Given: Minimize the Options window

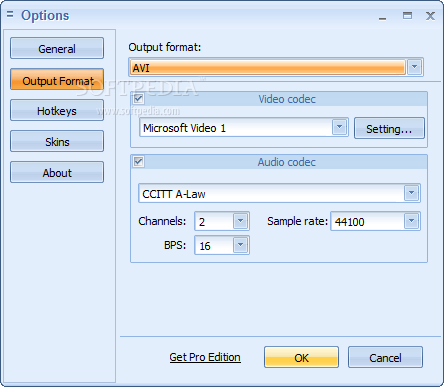Looking at the screenshot, I should 382,16.
